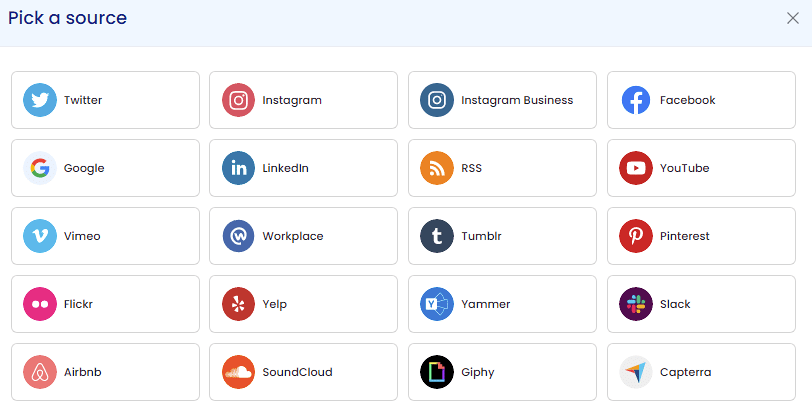Select the LinkedIn icon
This screenshot has height=412, width=812.
click(x=238, y=168)
